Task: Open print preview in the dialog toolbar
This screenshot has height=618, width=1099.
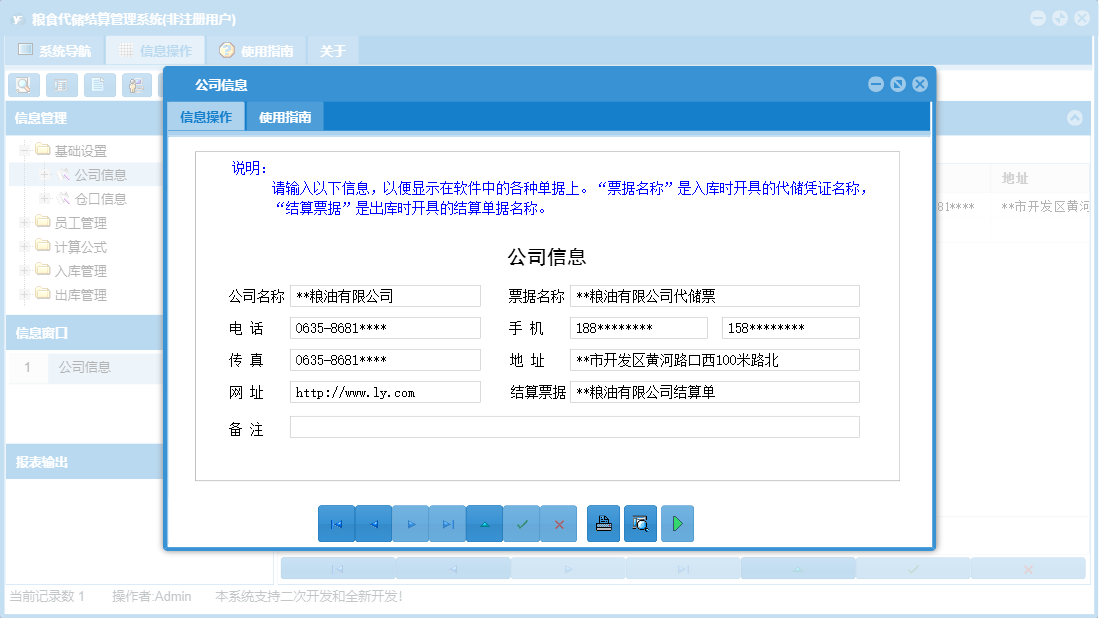Action: tap(640, 523)
